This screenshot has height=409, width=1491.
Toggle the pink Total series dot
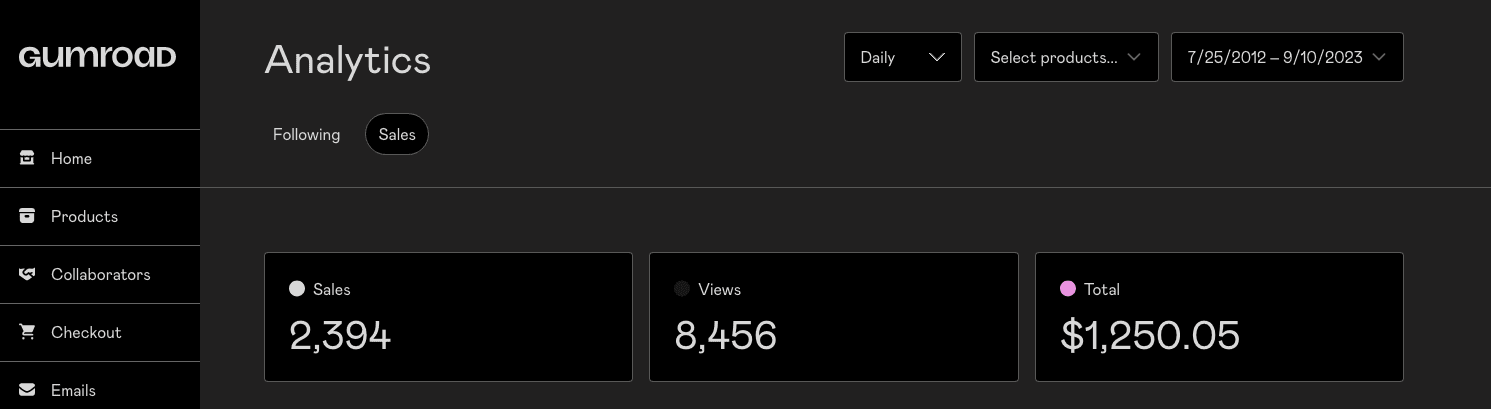1068,289
